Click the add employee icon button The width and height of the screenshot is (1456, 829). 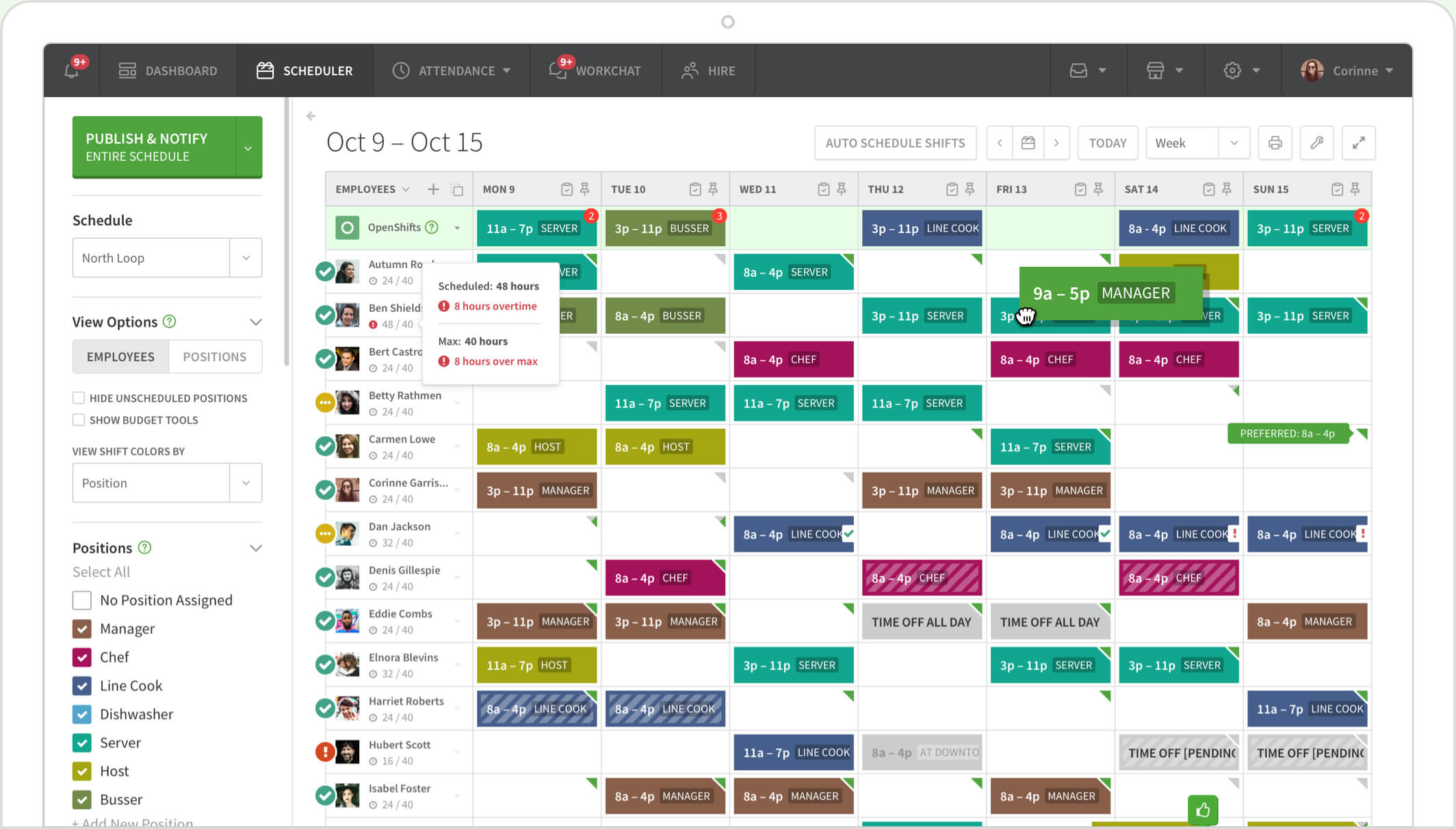coord(433,189)
